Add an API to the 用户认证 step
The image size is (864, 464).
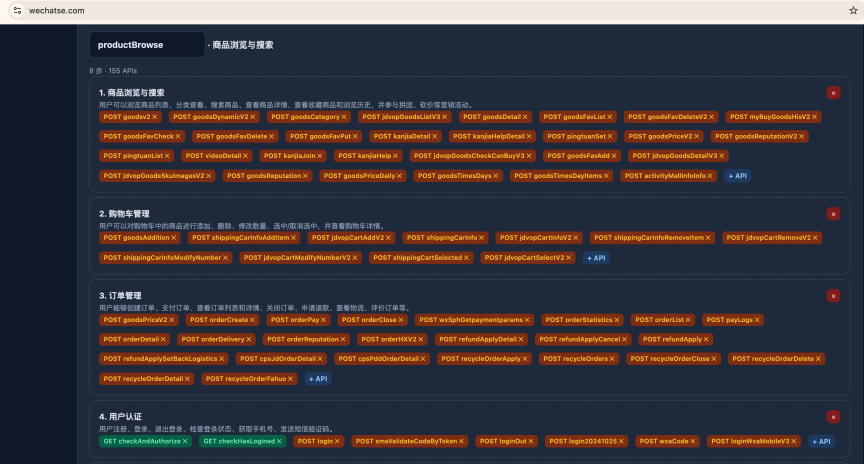(x=821, y=441)
